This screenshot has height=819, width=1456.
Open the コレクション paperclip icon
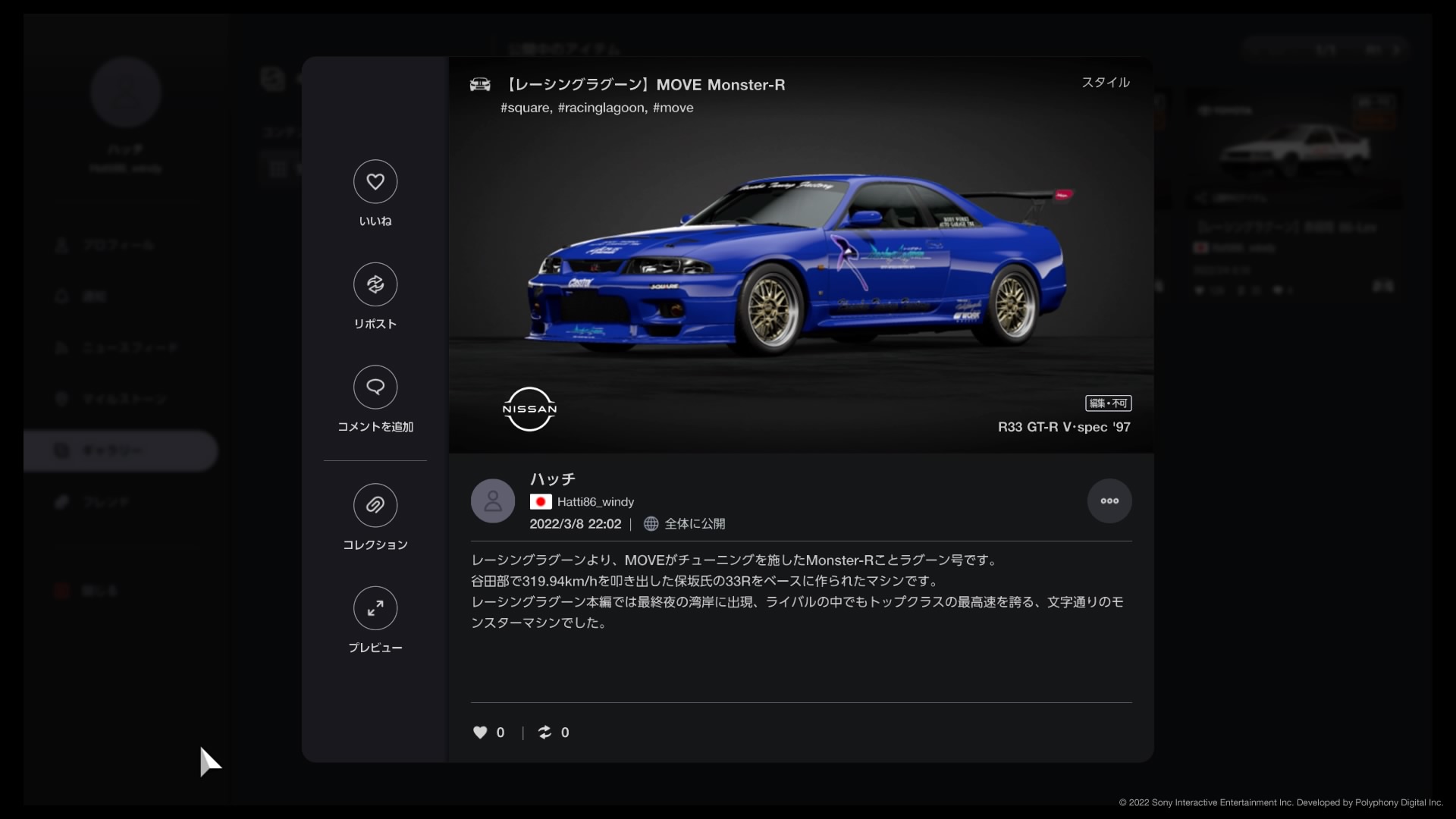375,505
